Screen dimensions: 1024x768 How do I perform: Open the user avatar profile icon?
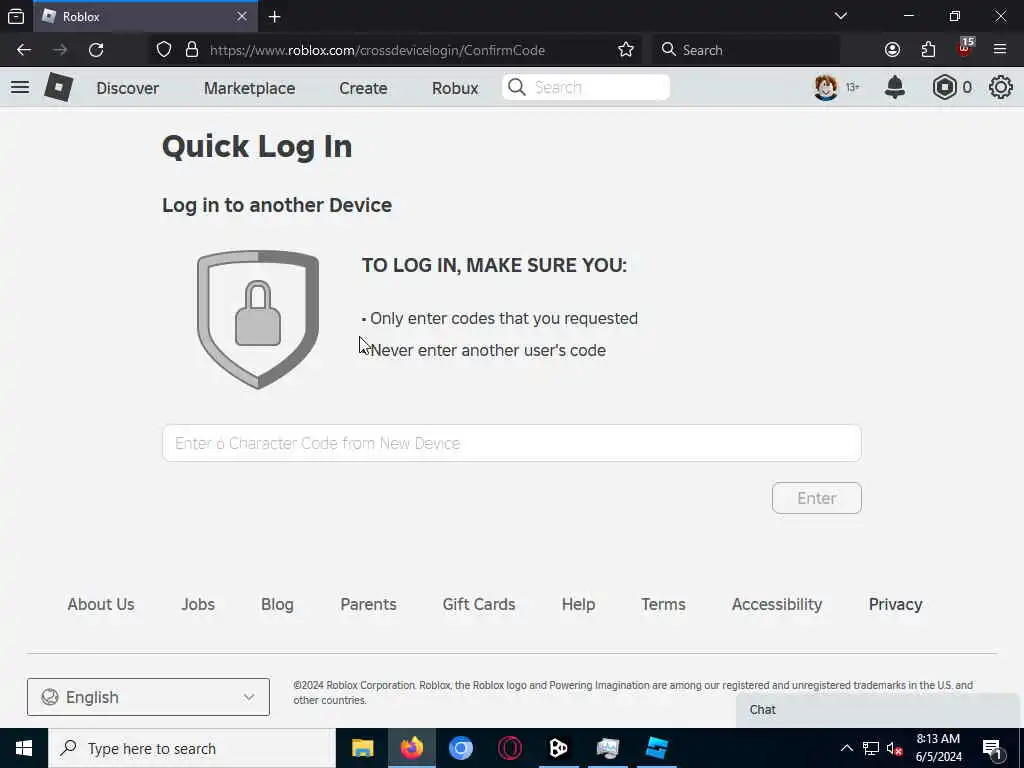coord(825,87)
